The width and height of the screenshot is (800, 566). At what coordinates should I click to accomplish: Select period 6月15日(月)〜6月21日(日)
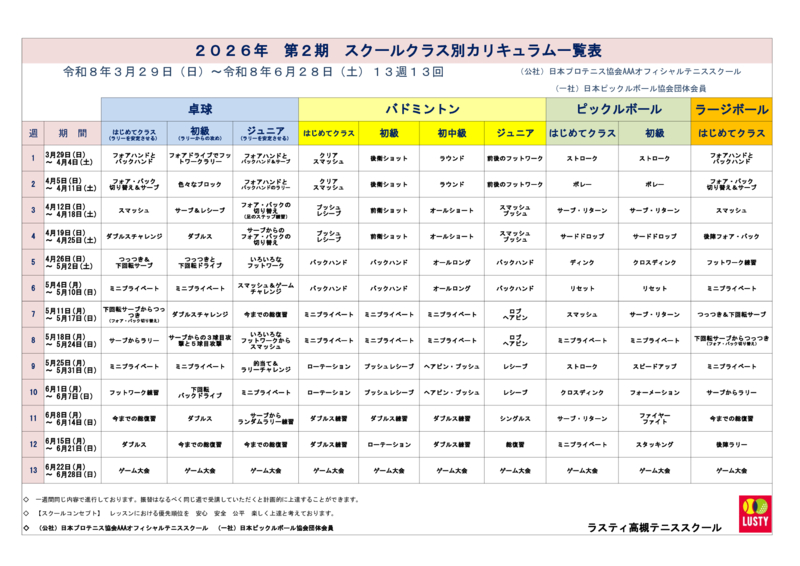pos(72,445)
